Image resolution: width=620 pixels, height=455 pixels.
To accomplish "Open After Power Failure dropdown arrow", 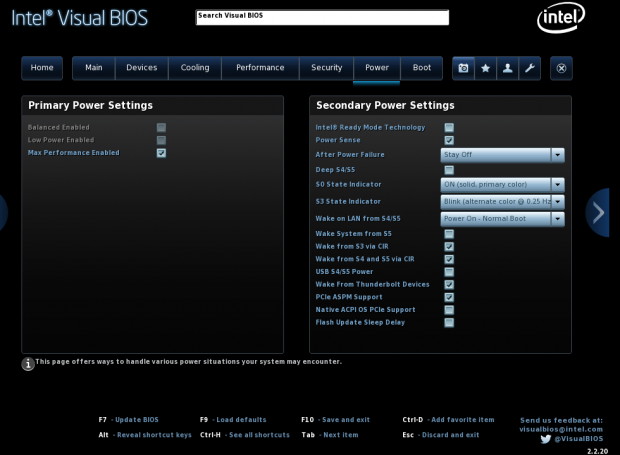I will [x=558, y=155].
